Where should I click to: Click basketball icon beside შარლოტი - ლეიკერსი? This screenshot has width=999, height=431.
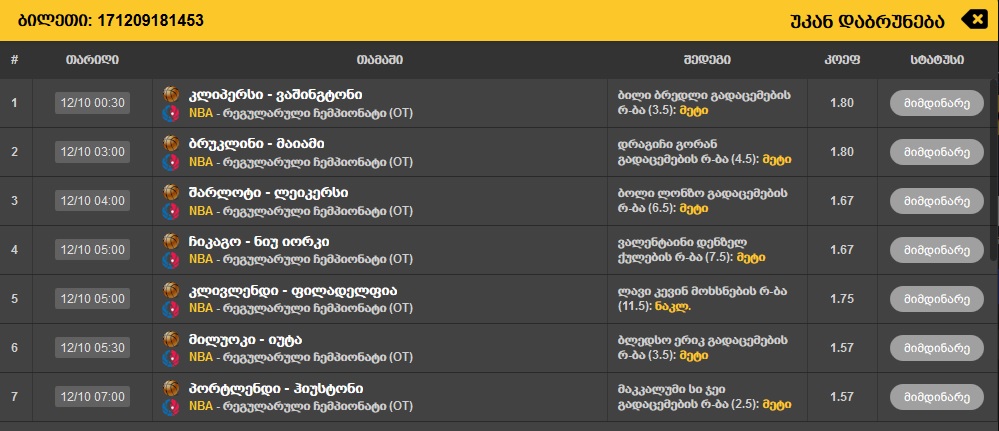coord(170,192)
